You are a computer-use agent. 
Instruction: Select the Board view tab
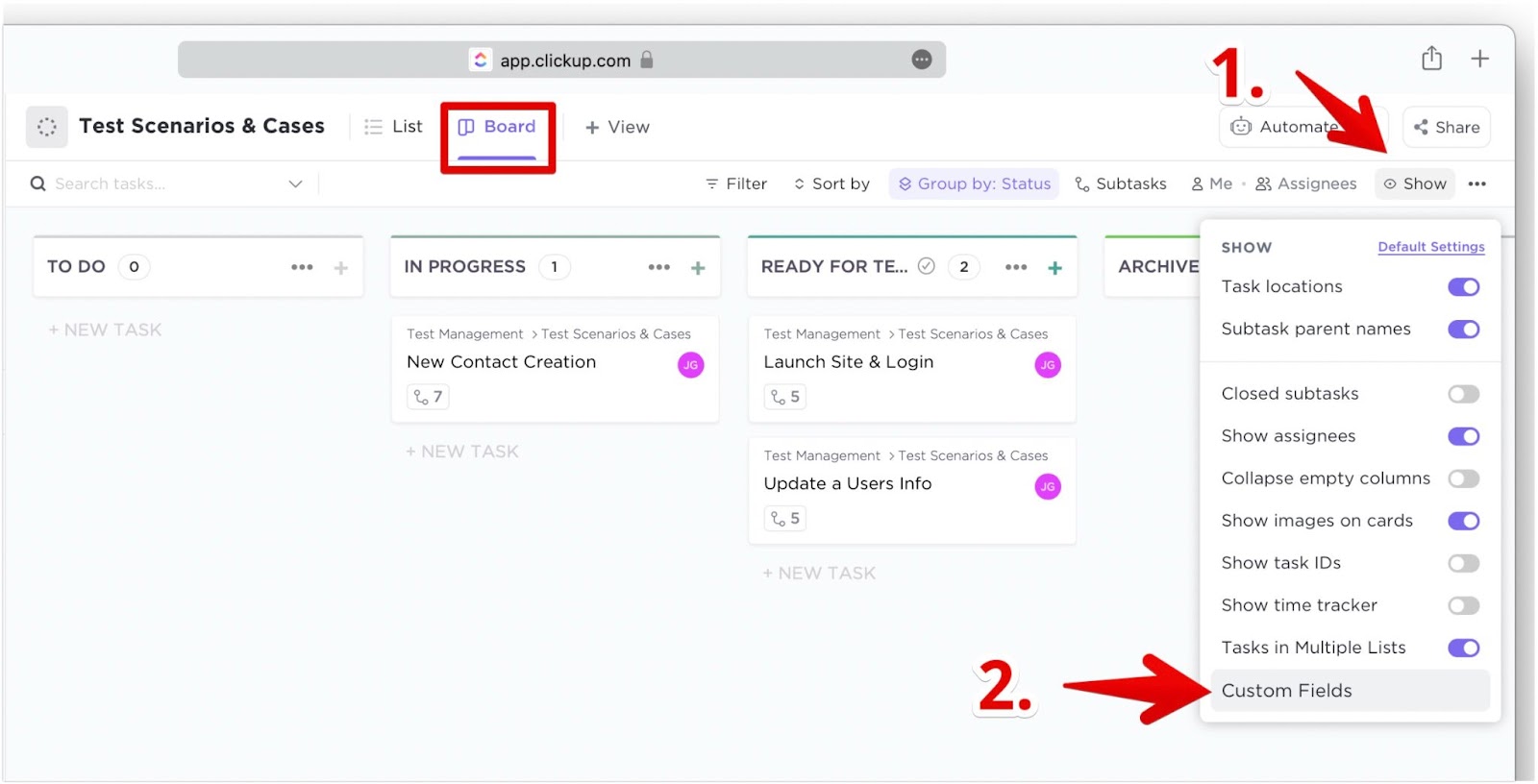[497, 127]
